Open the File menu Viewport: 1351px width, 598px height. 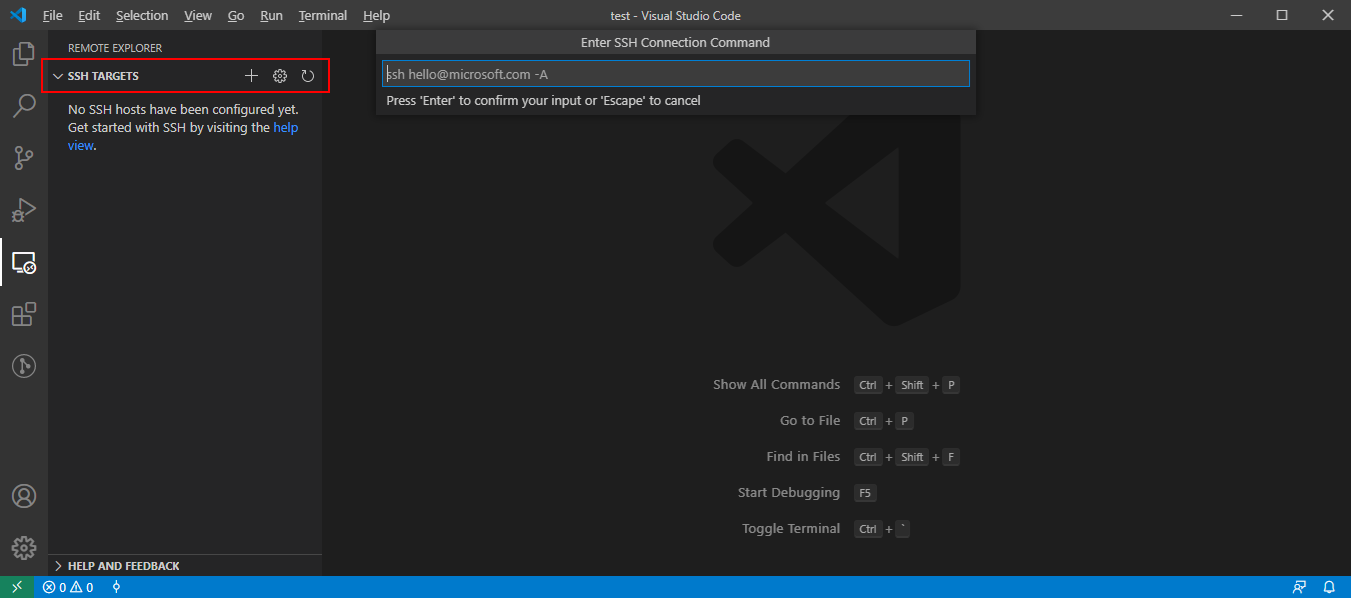point(52,16)
